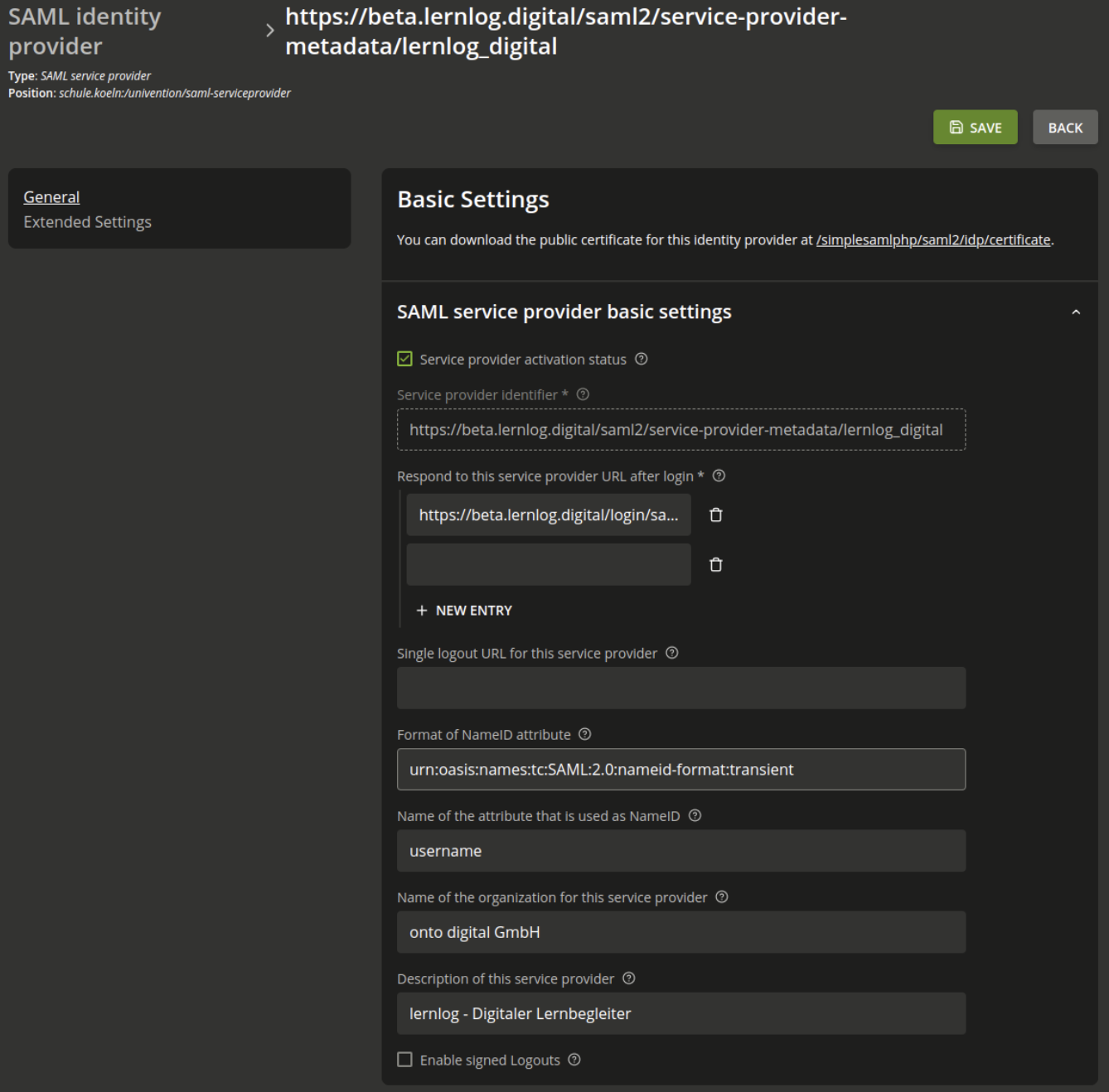Viewport: 1109px width, 1092px height.
Task: Select the General tab
Action: click(x=51, y=197)
